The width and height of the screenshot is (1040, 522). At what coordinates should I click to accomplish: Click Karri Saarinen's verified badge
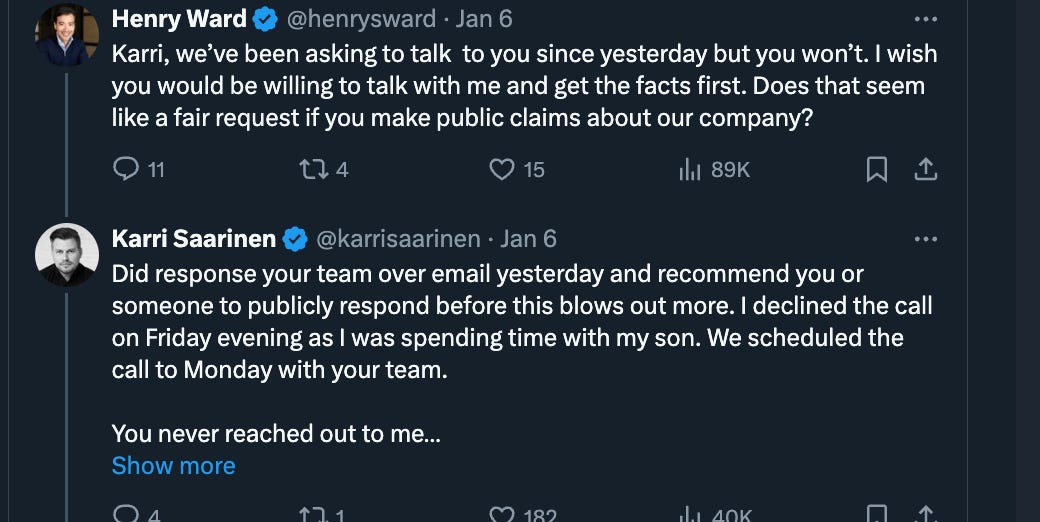pos(295,239)
